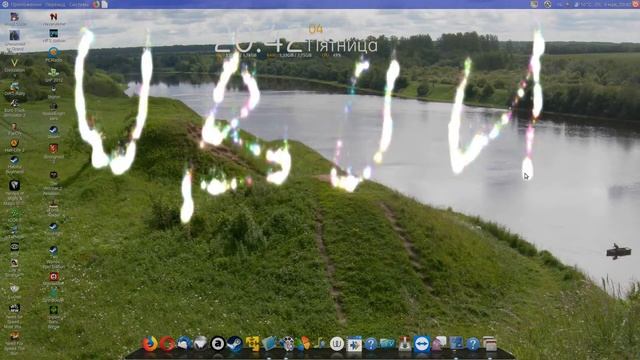Image resolution: width=640 pixels, height=360 pixels.
Task: Open the Приложения menu in top panel
Action: 25,4
